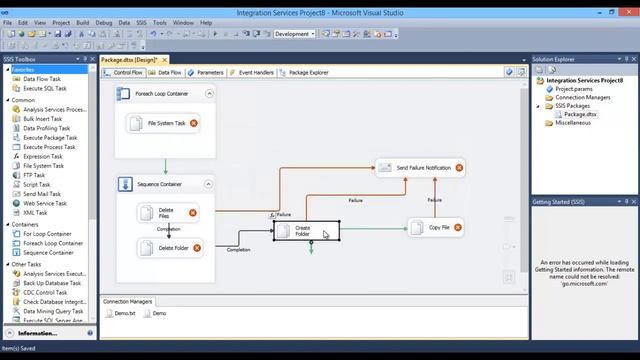Expand the Information panel in the toolbox

point(10,333)
